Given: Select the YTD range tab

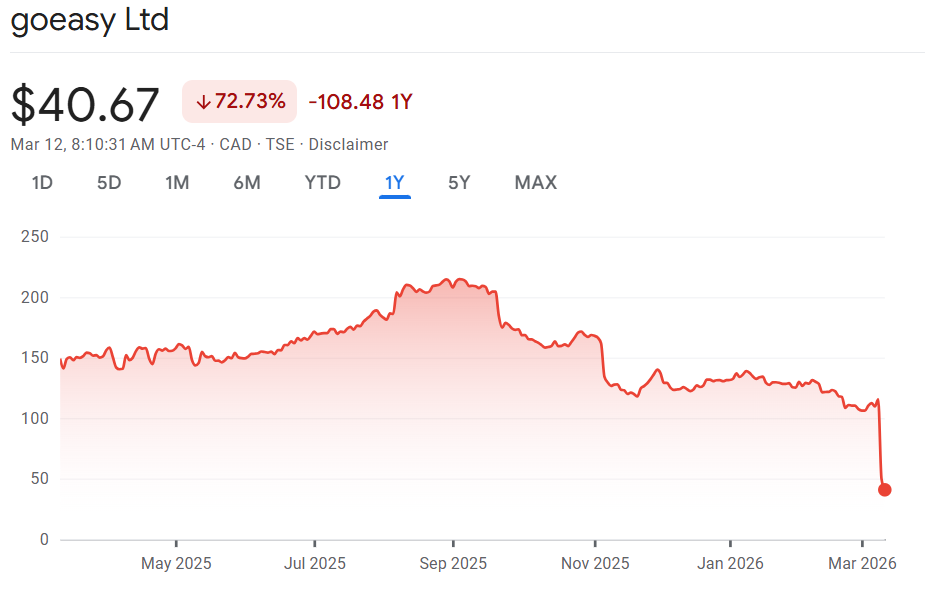Looking at the screenshot, I should click(323, 183).
